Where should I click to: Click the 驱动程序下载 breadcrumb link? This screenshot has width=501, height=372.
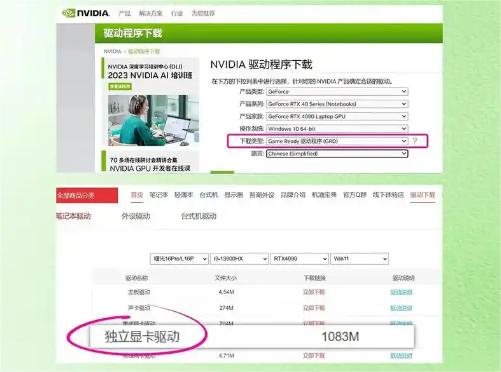pos(144,51)
